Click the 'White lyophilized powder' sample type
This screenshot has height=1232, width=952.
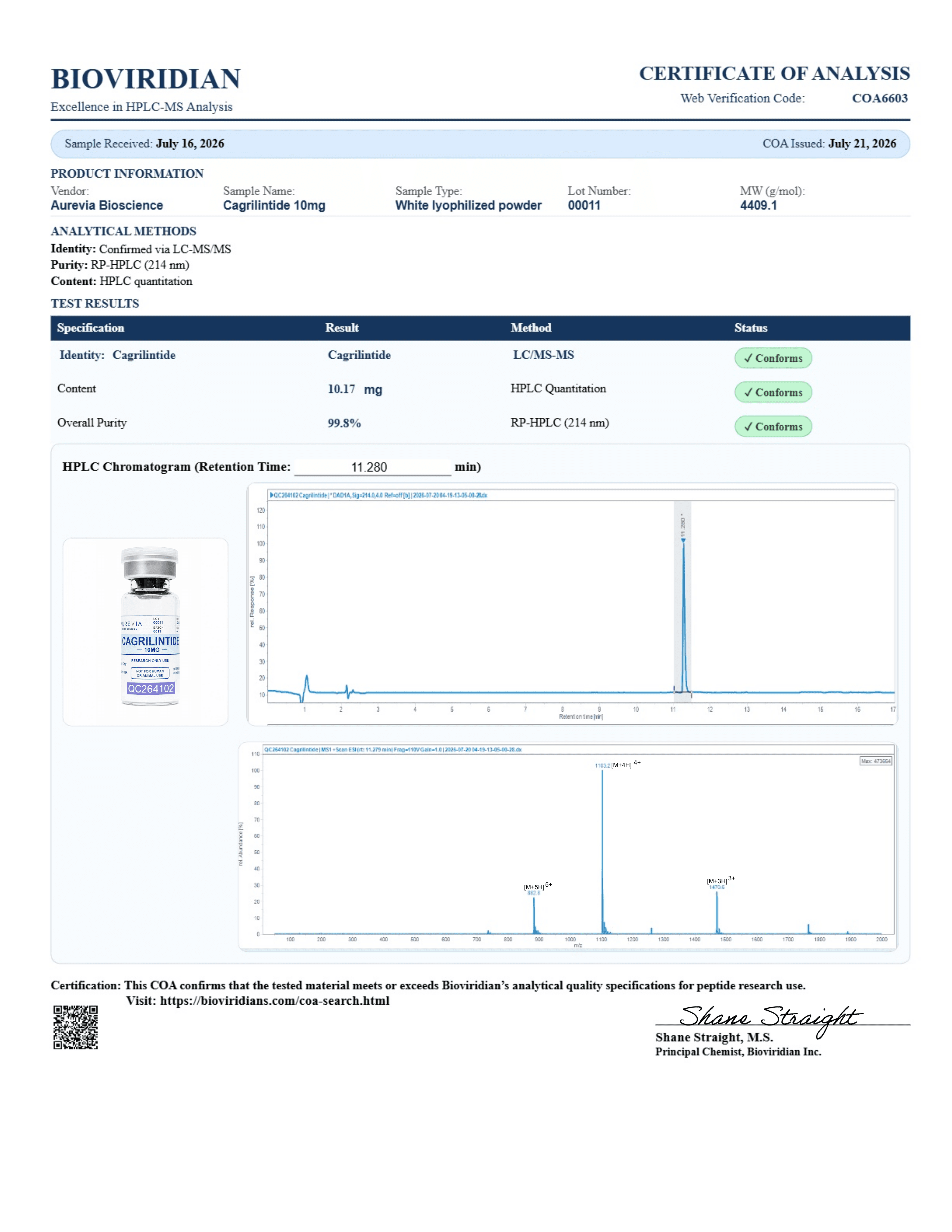[x=468, y=205]
